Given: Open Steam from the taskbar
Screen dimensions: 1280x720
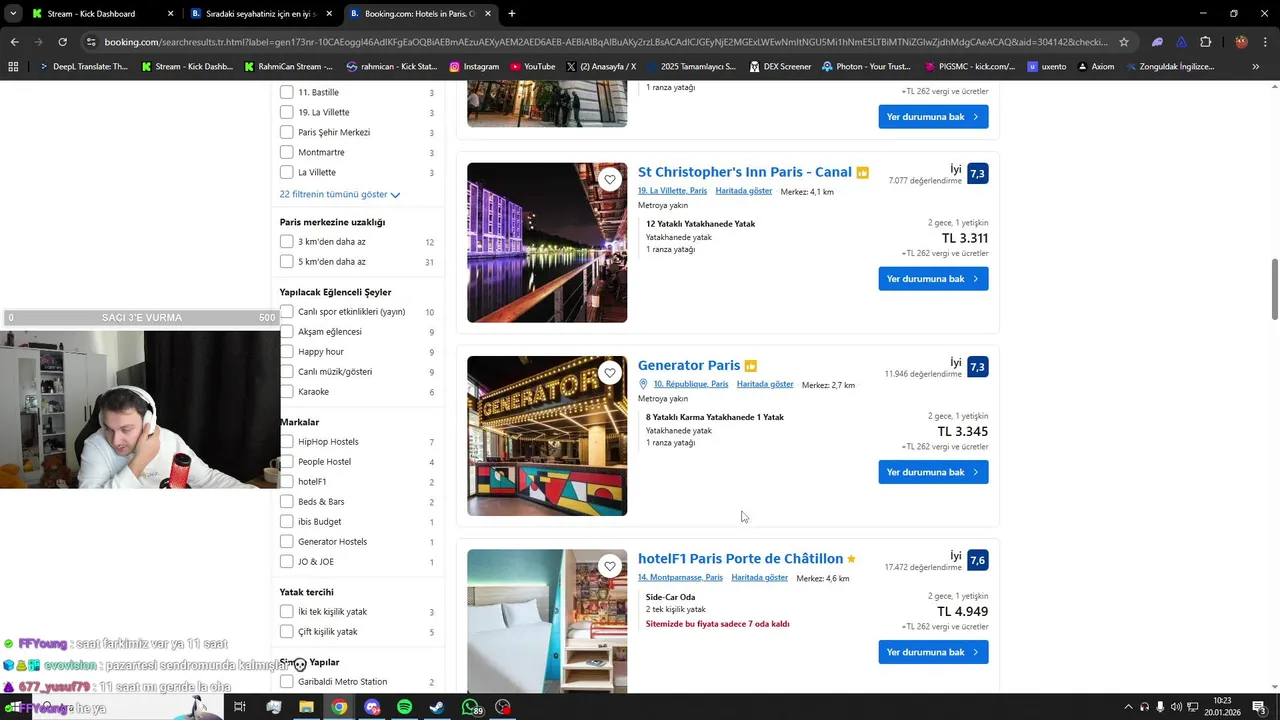Looking at the screenshot, I should (437, 707).
